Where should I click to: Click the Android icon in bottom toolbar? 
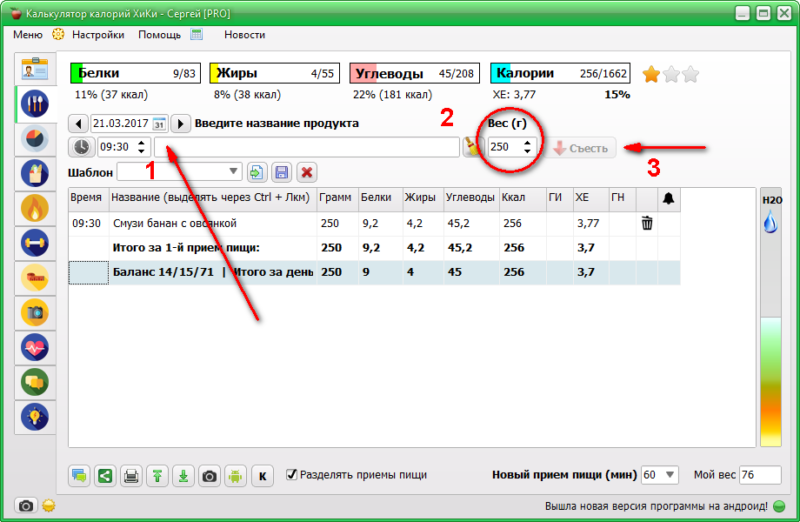tap(235, 476)
